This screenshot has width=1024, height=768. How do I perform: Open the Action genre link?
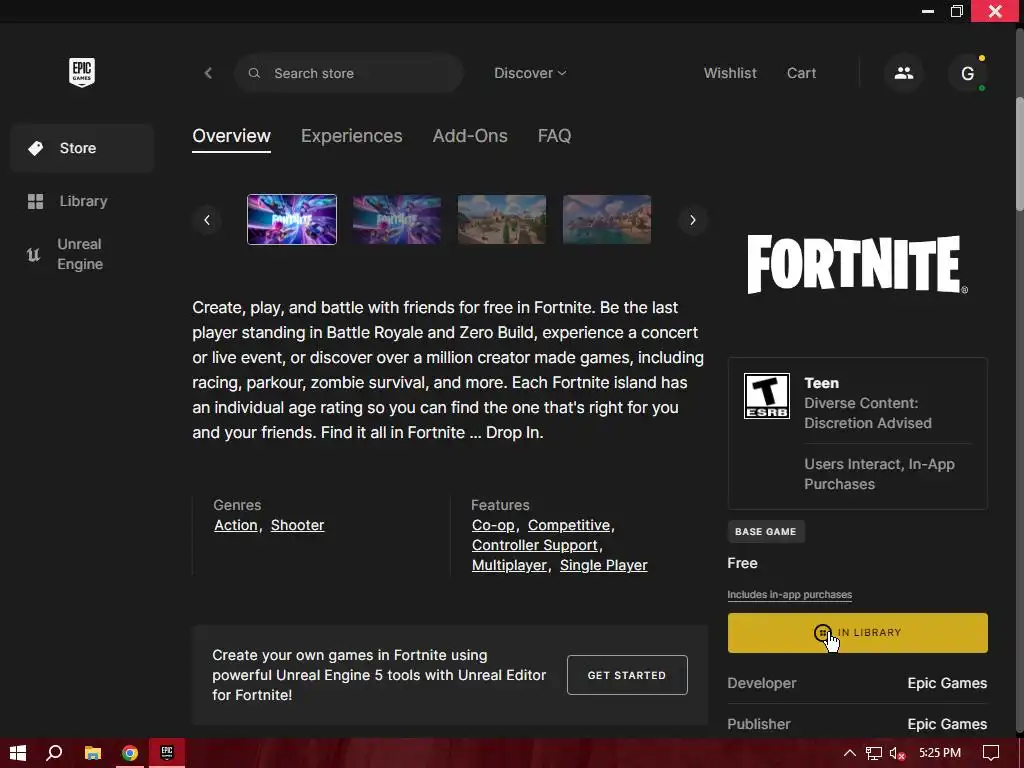click(236, 526)
